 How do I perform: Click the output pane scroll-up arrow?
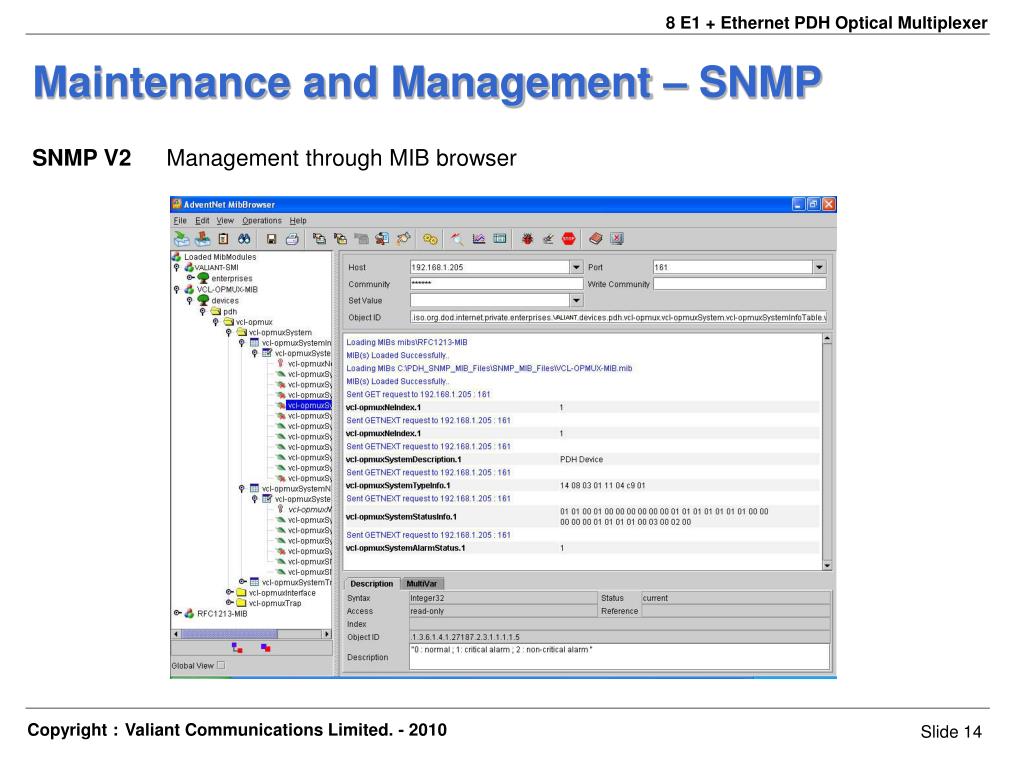(x=827, y=339)
